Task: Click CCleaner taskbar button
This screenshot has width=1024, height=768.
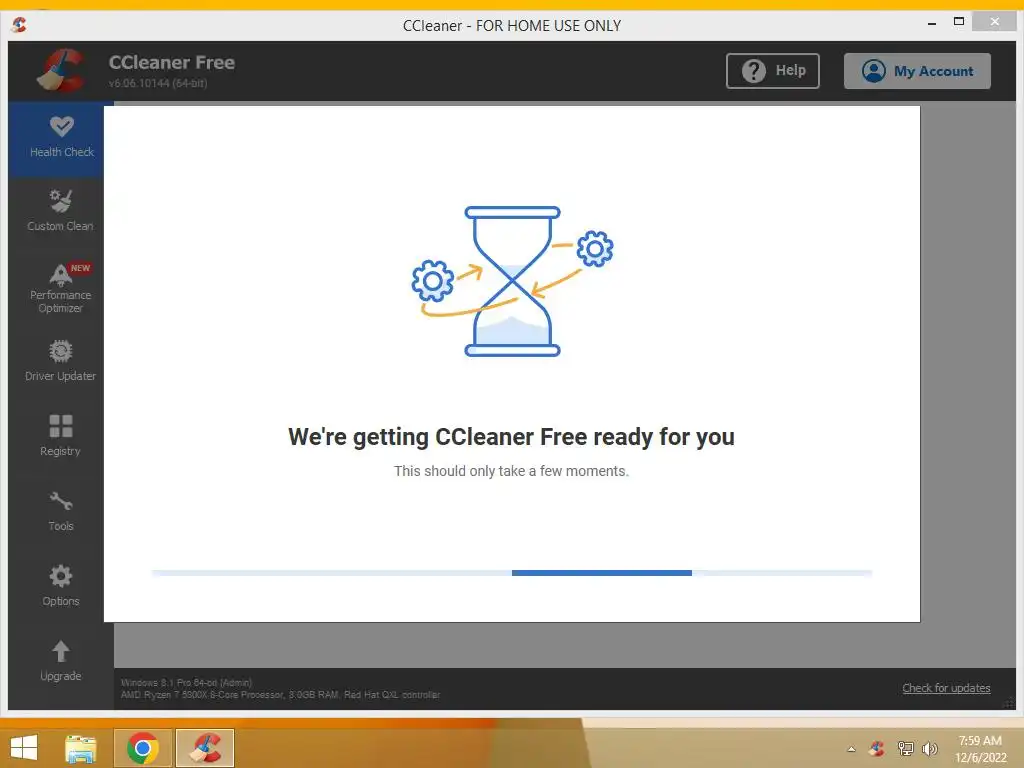Action: point(205,748)
